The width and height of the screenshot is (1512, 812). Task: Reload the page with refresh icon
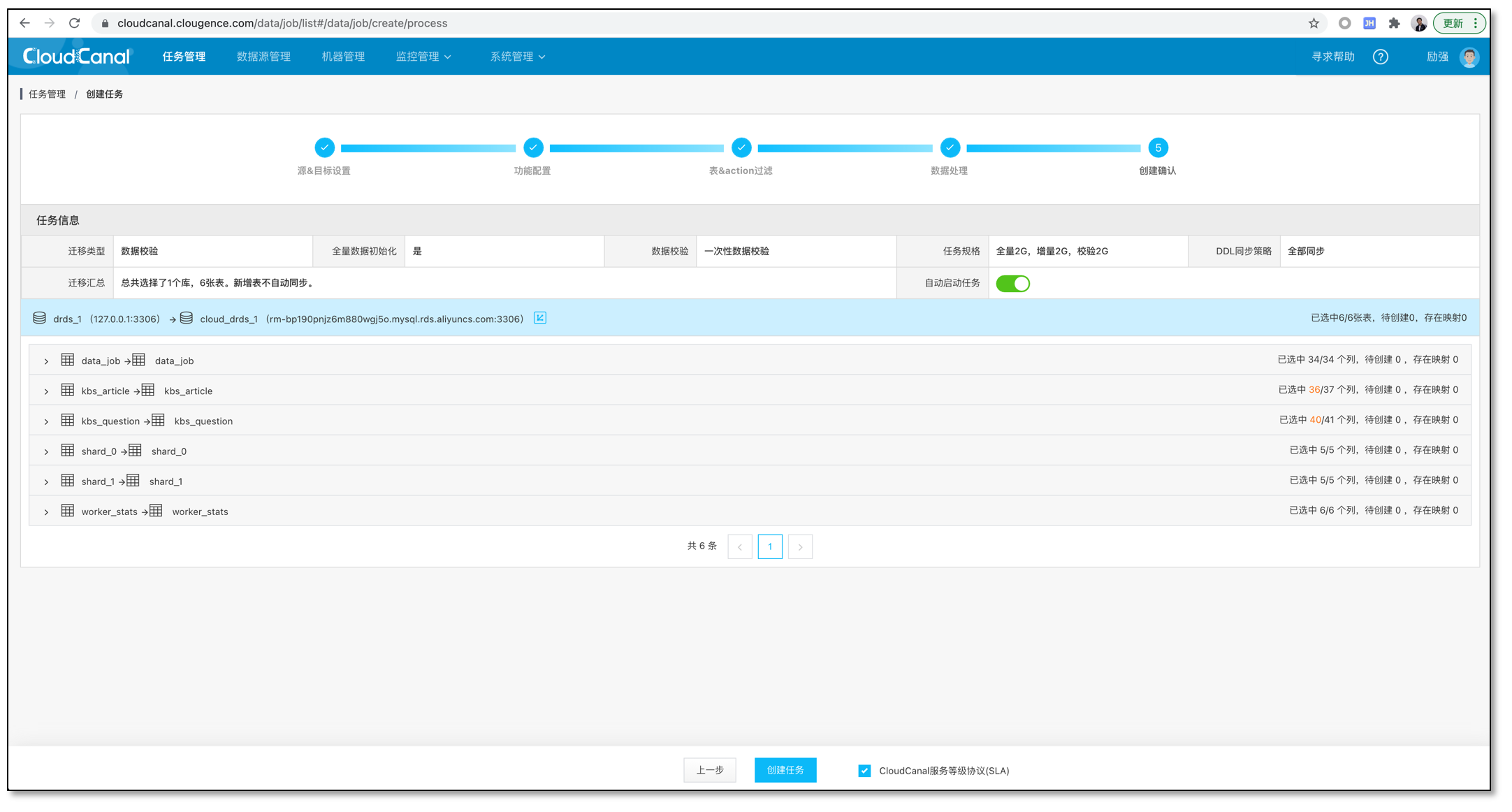74,23
